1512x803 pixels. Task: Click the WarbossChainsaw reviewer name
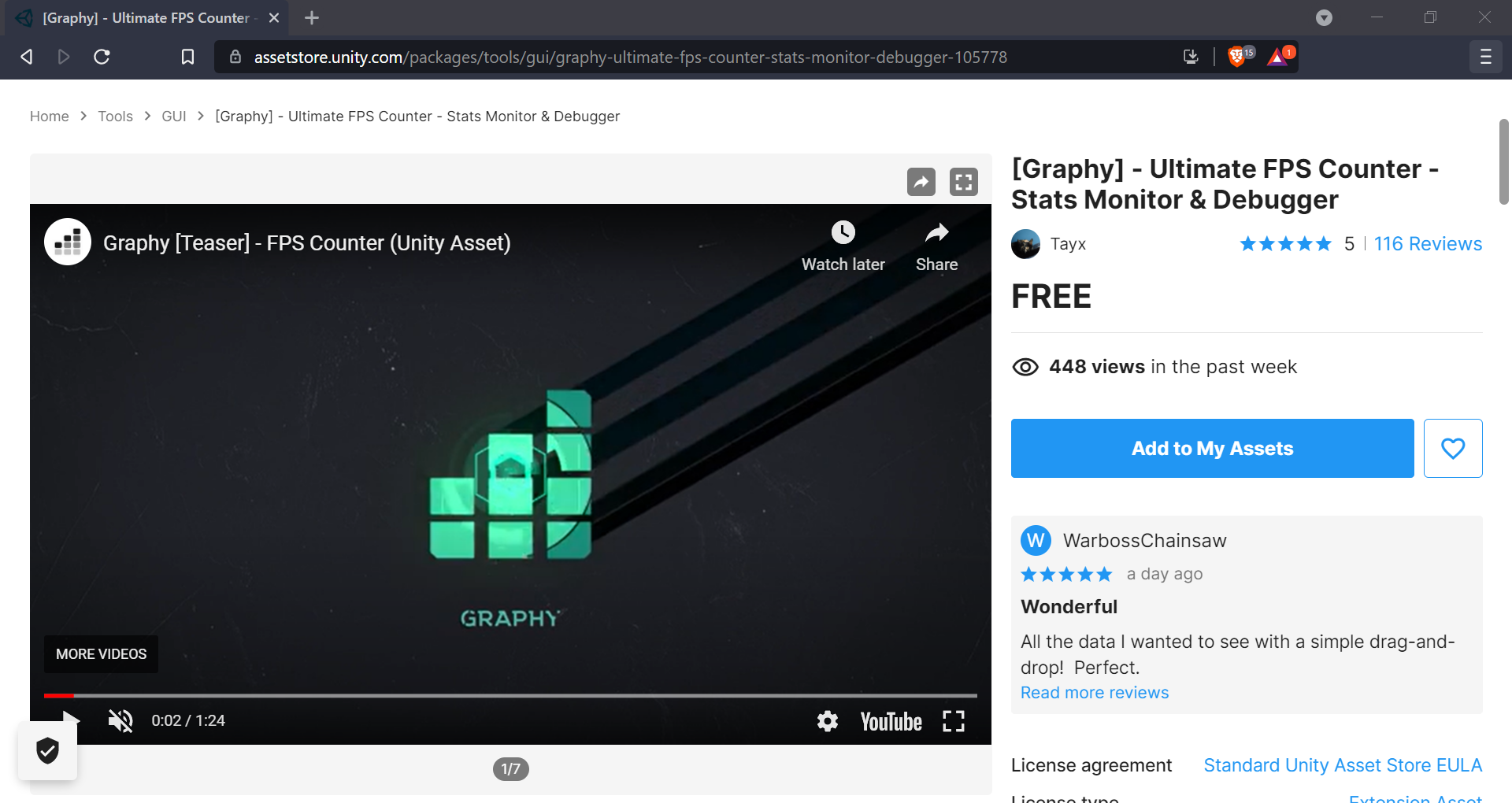[x=1145, y=541]
